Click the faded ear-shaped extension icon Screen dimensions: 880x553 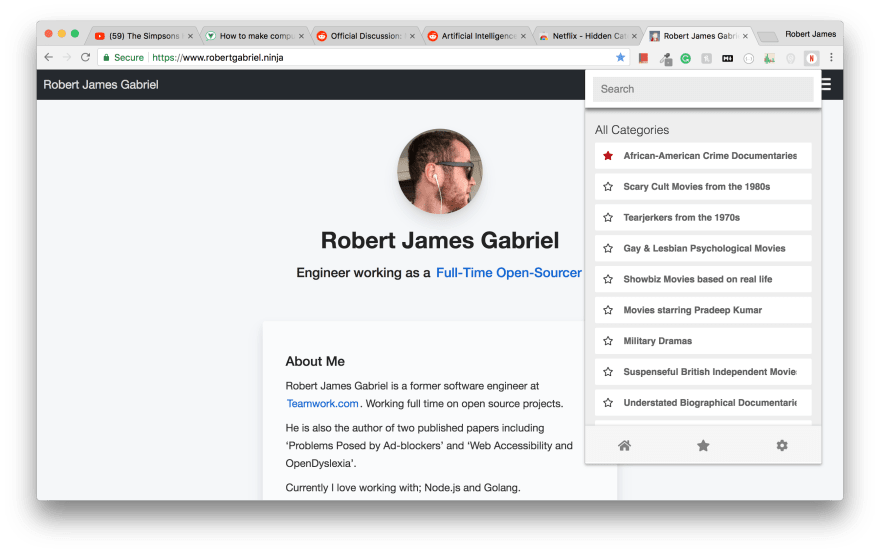[x=790, y=58]
